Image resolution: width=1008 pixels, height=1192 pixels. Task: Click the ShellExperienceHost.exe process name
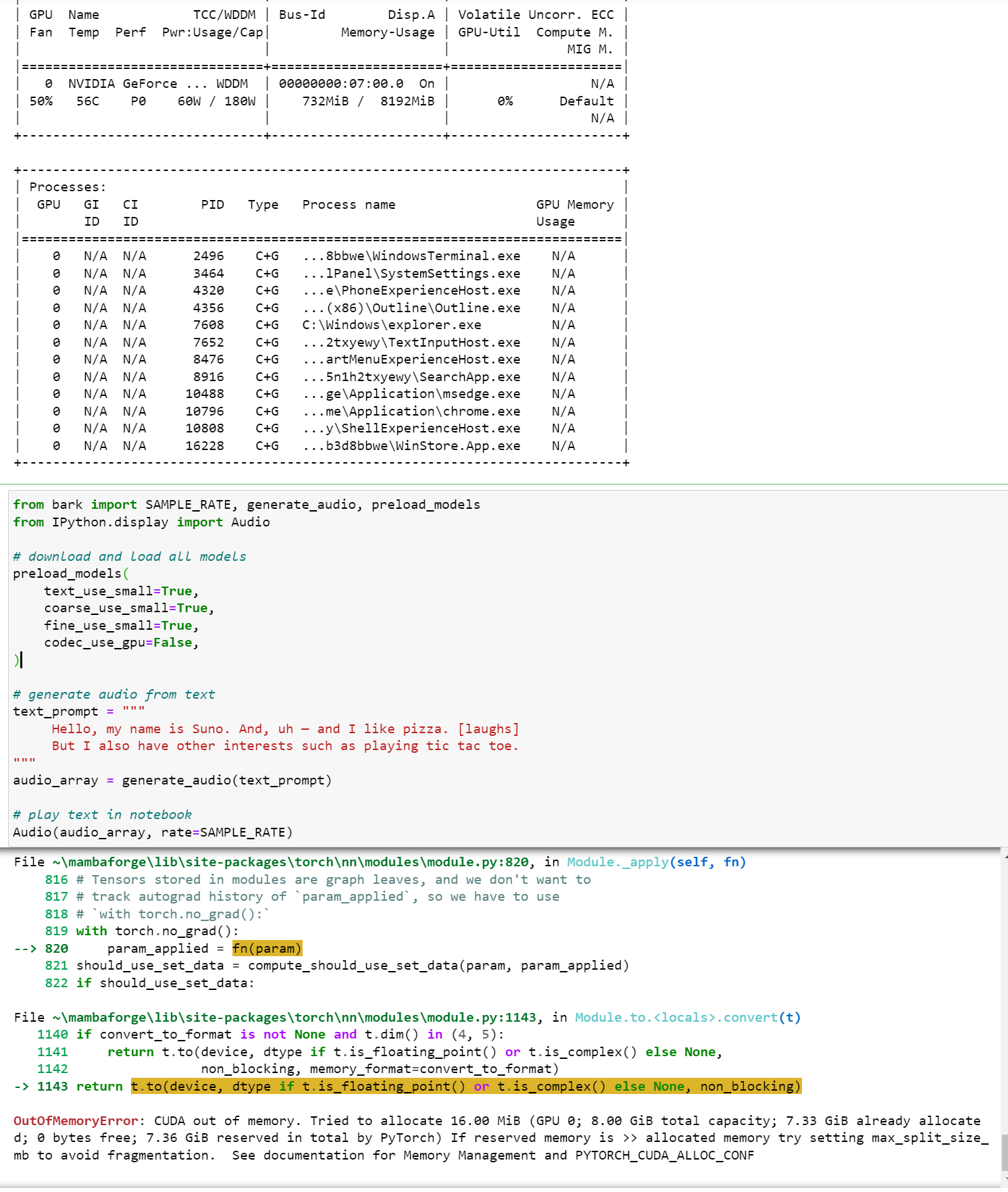411,428
